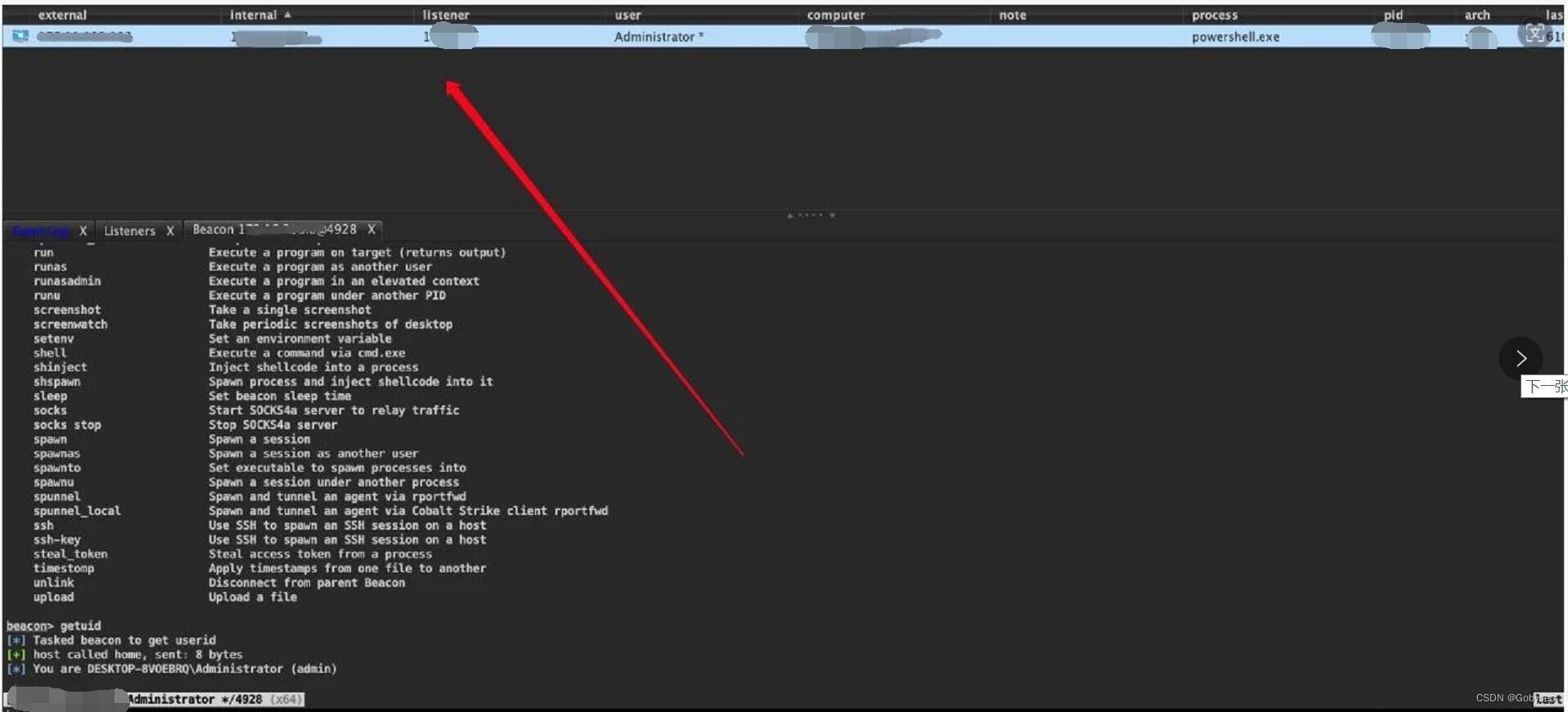Click 'runu' command in help list
This screenshot has height=712, width=1568.
47,295
